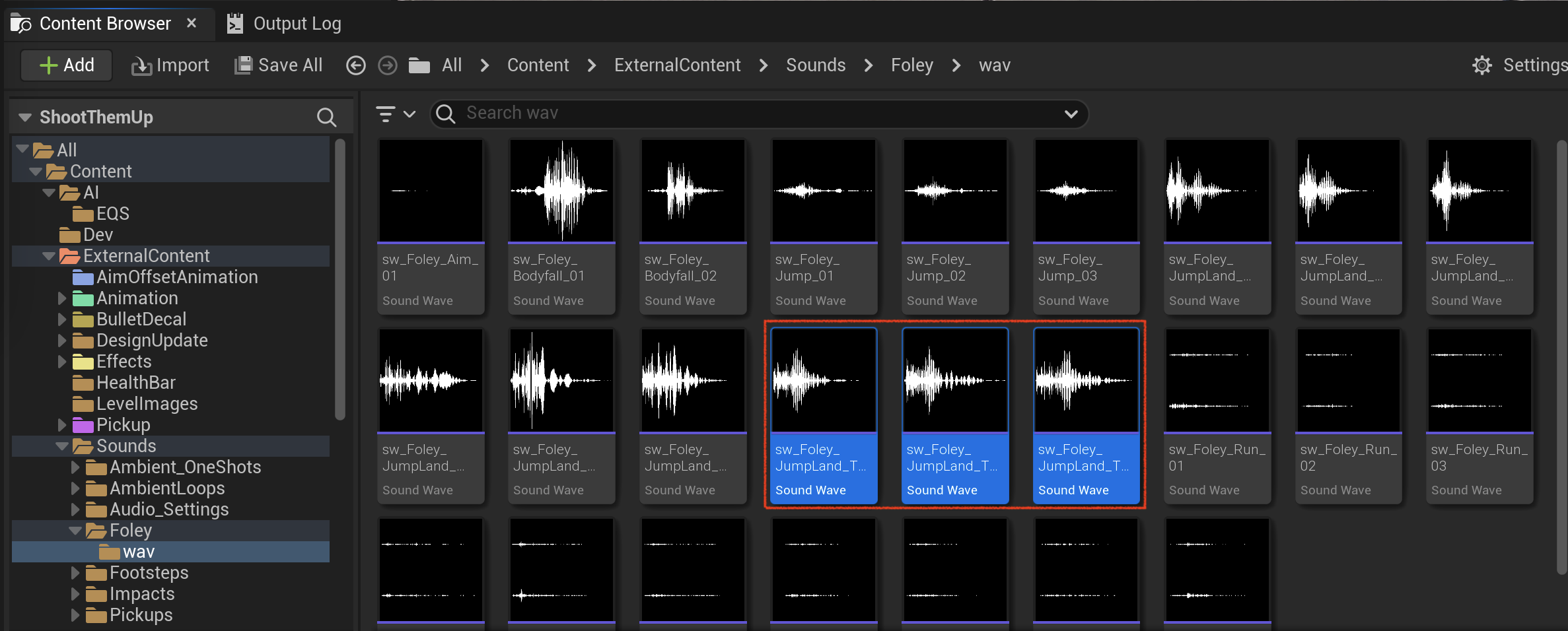Click the All breadcrumb

click(452, 65)
